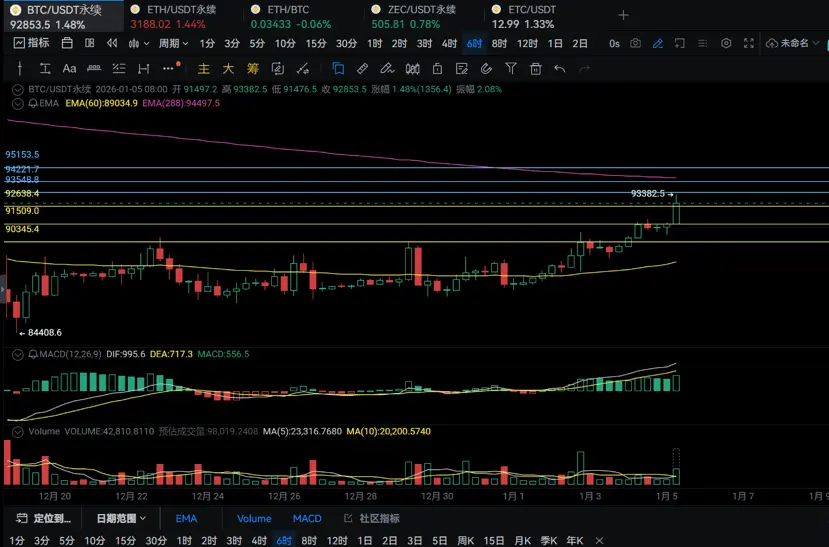Open the 周期 period dropdown
The height and width of the screenshot is (547, 829).
click(x=173, y=43)
